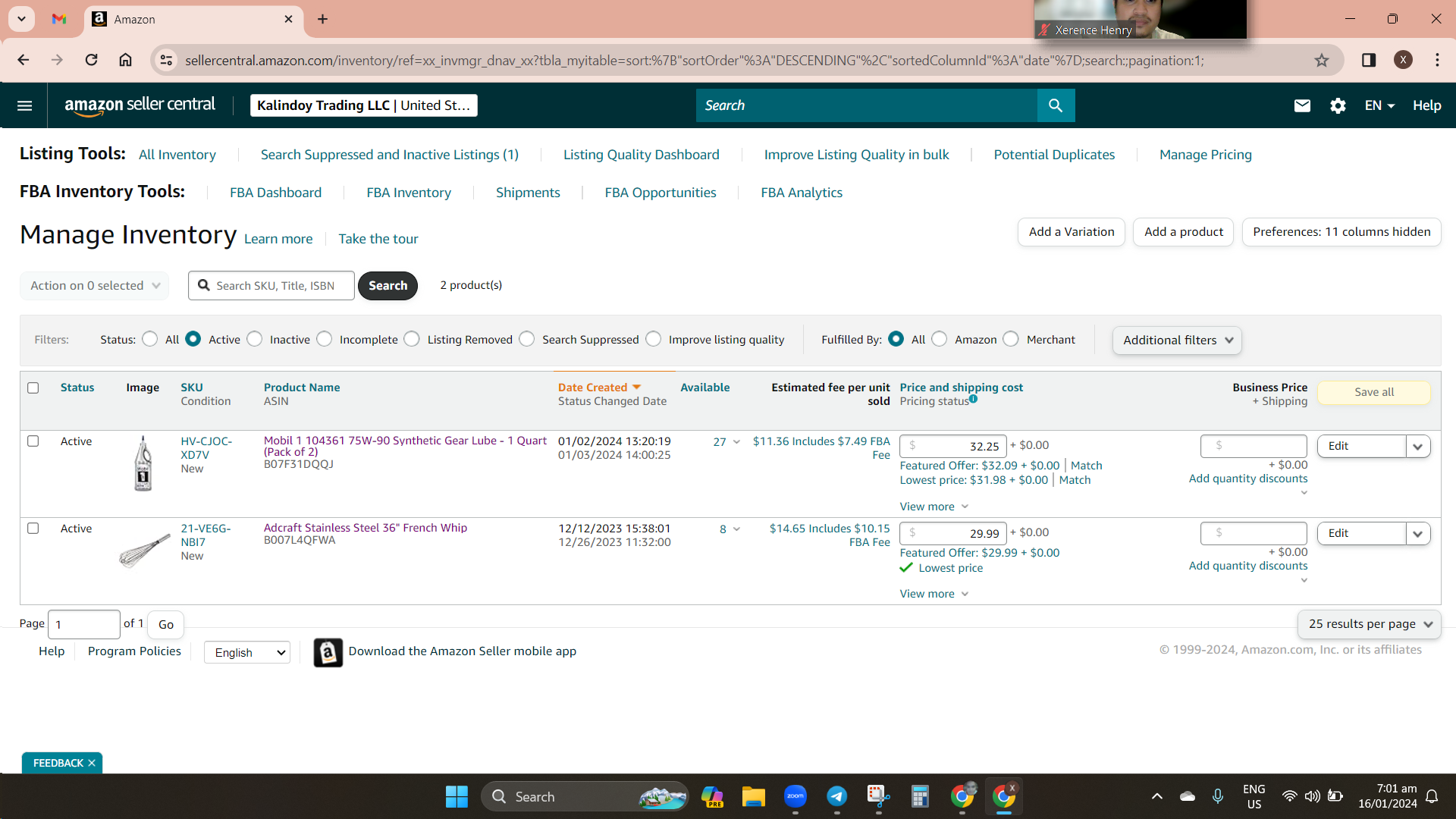Viewport: 1456px width, 819px height.
Task: Tick the checkbox for Mobil 1 Gear Lube
Action: tap(33, 441)
